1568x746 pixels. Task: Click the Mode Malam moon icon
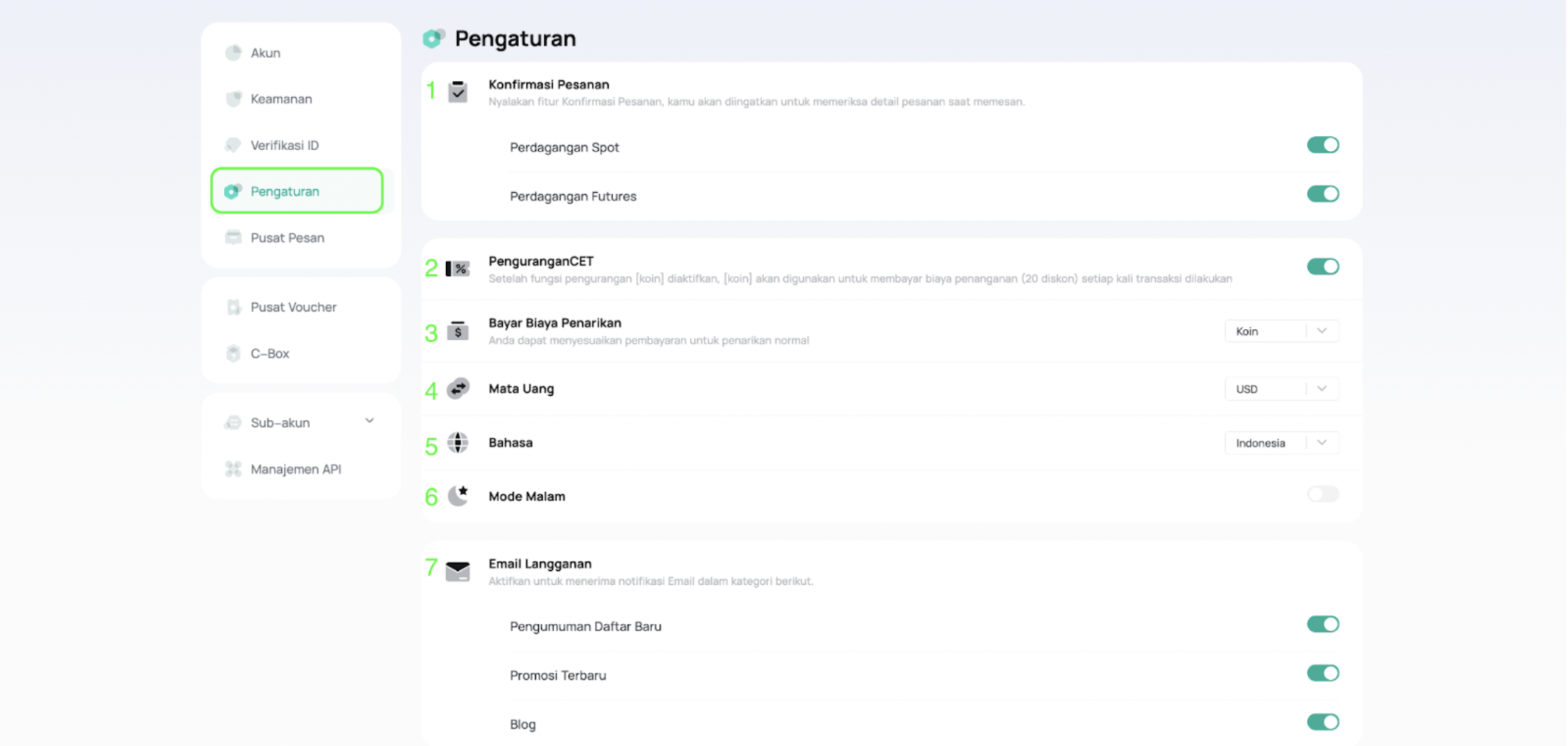coord(458,496)
